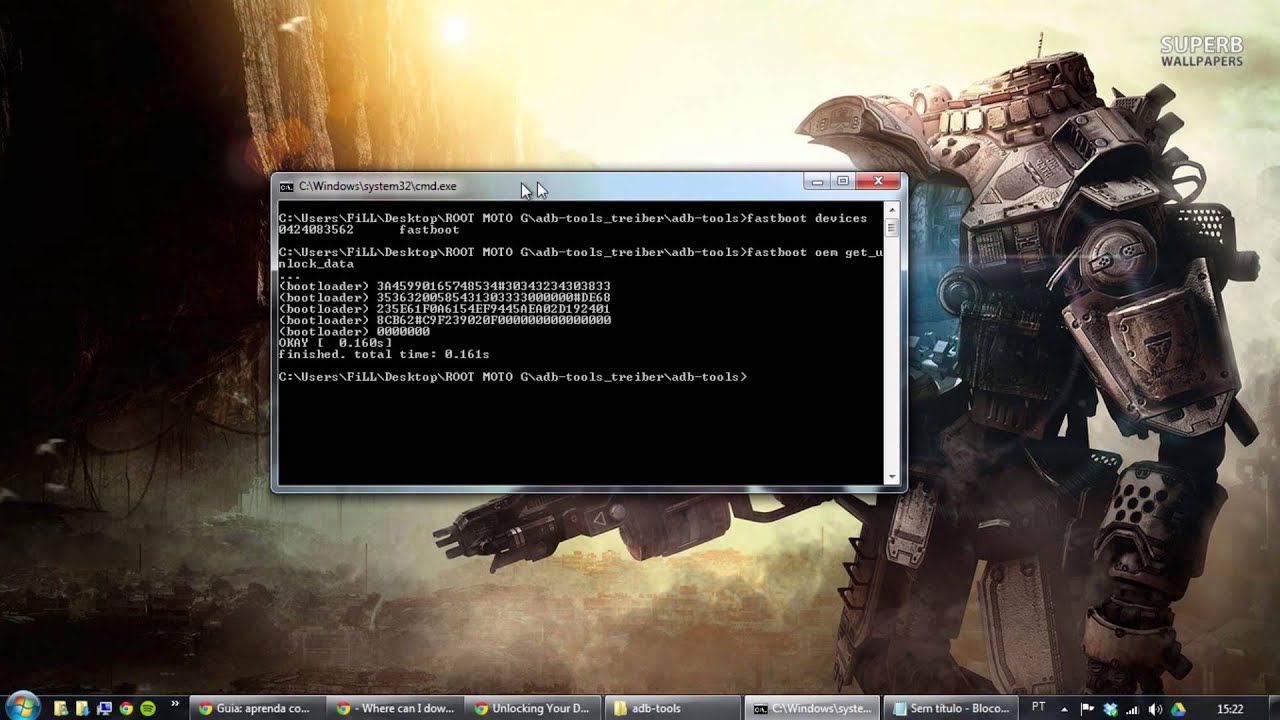Switch to the 'Unlocking Your D...' Chrome window
Image resolution: width=1280 pixels, height=720 pixels.
point(533,708)
